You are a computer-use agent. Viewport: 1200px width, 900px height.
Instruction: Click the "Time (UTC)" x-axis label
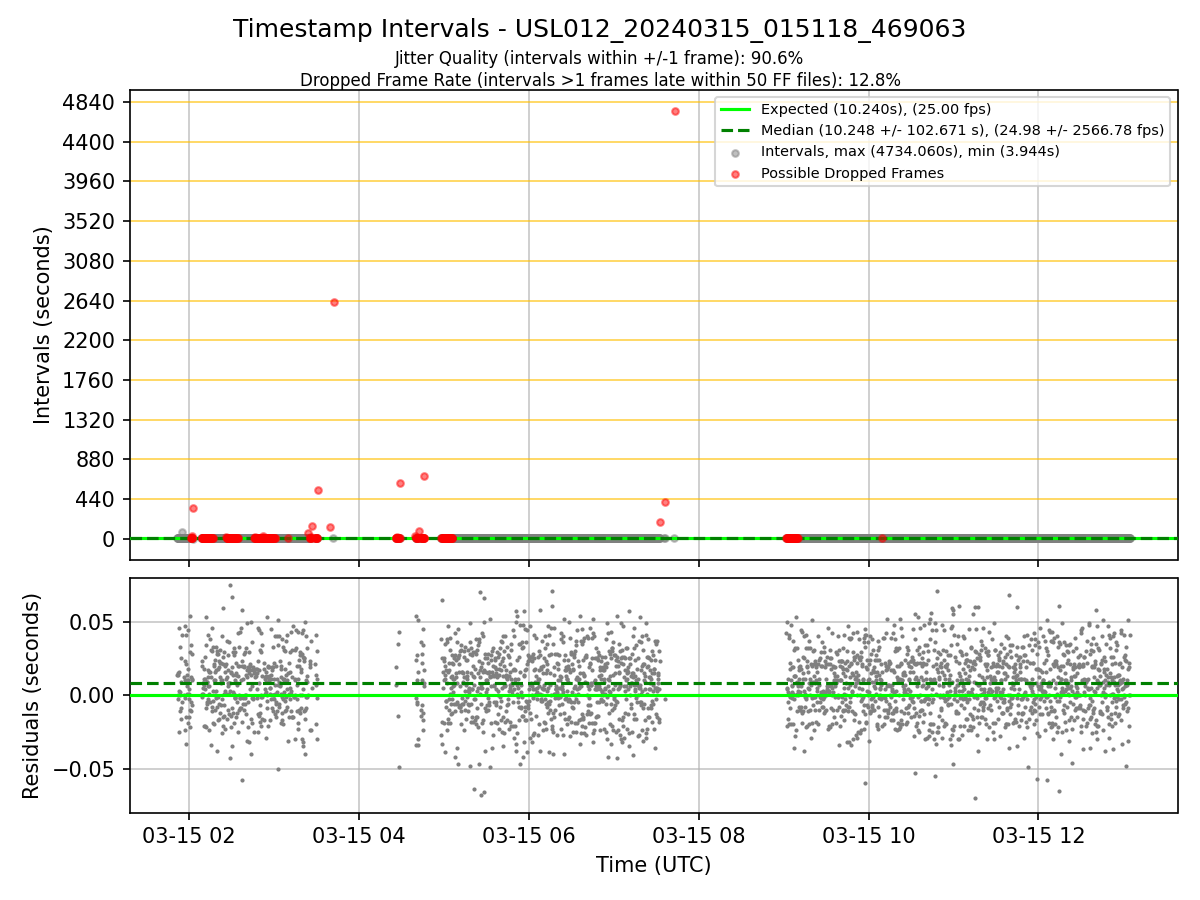pyautogui.click(x=653, y=865)
